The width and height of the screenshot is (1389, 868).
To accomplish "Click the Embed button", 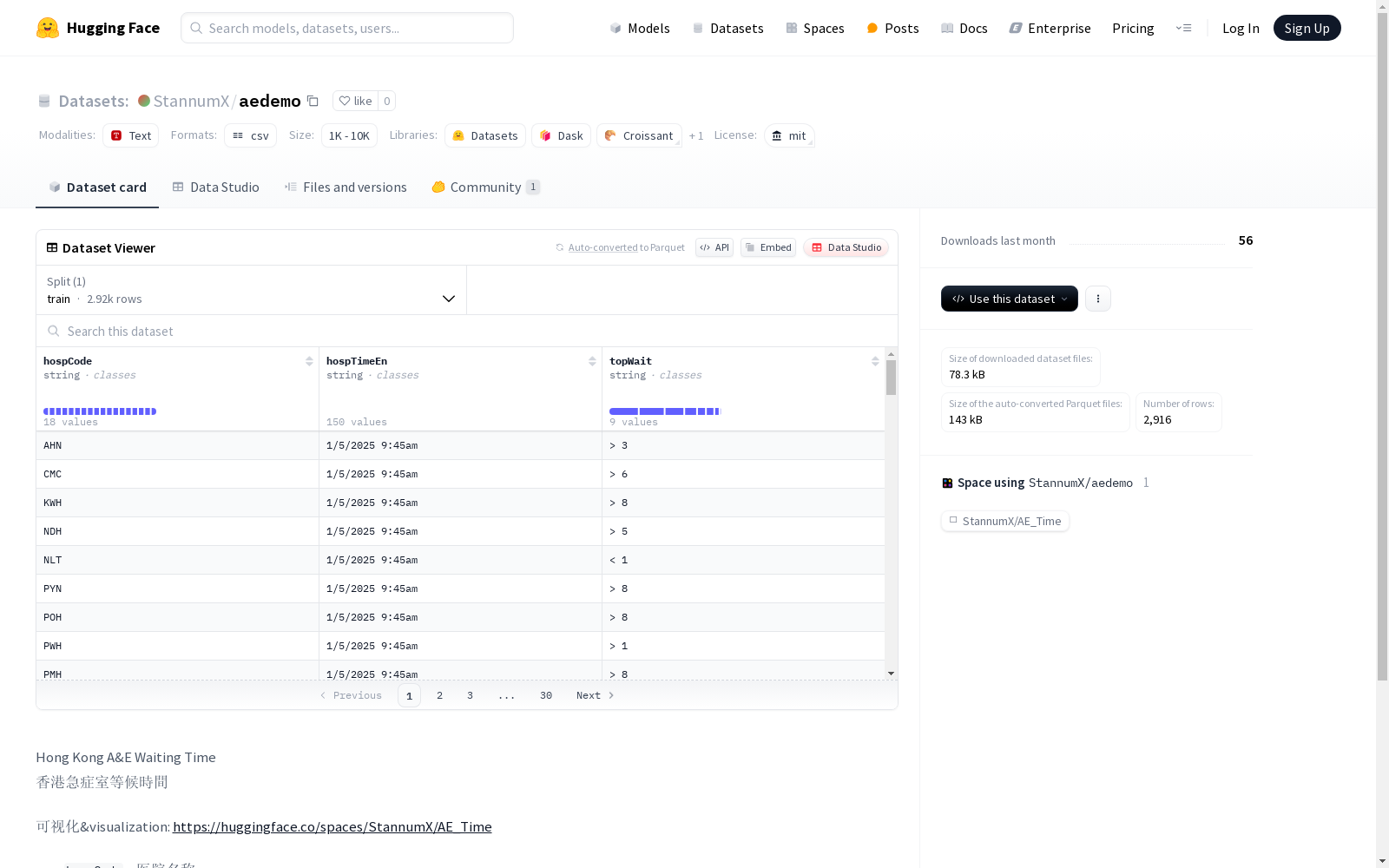I will (768, 247).
